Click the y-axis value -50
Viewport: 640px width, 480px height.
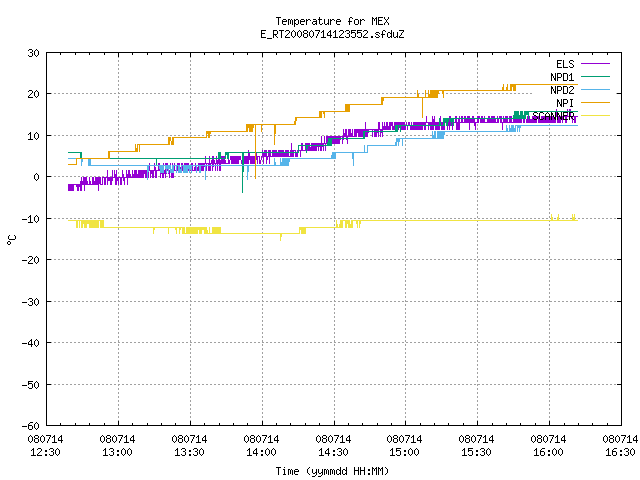(x=31, y=384)
